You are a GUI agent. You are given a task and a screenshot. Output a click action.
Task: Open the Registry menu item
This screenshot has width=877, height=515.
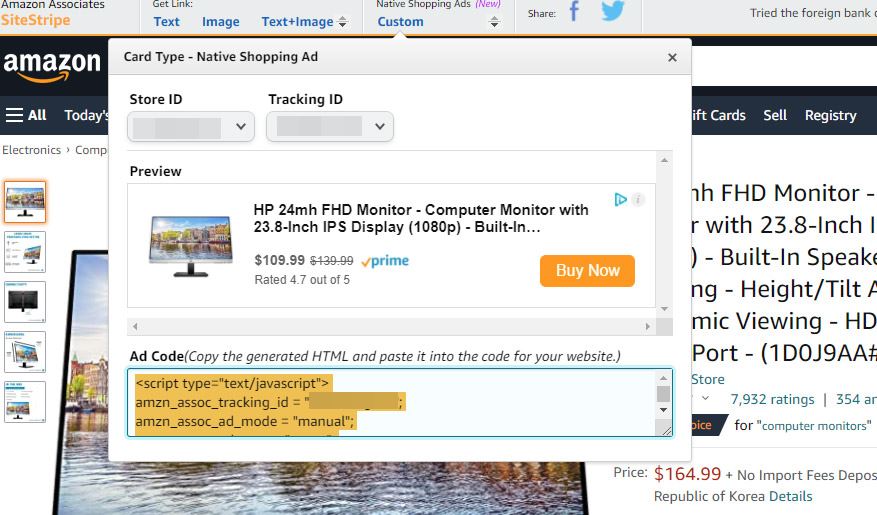[x=831, y=115]
